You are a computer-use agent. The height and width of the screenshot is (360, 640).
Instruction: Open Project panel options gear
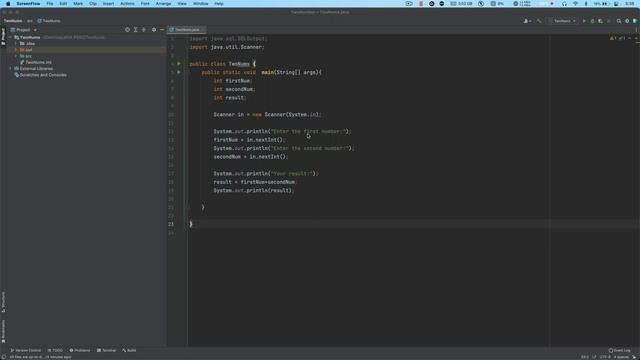[154, 30]
